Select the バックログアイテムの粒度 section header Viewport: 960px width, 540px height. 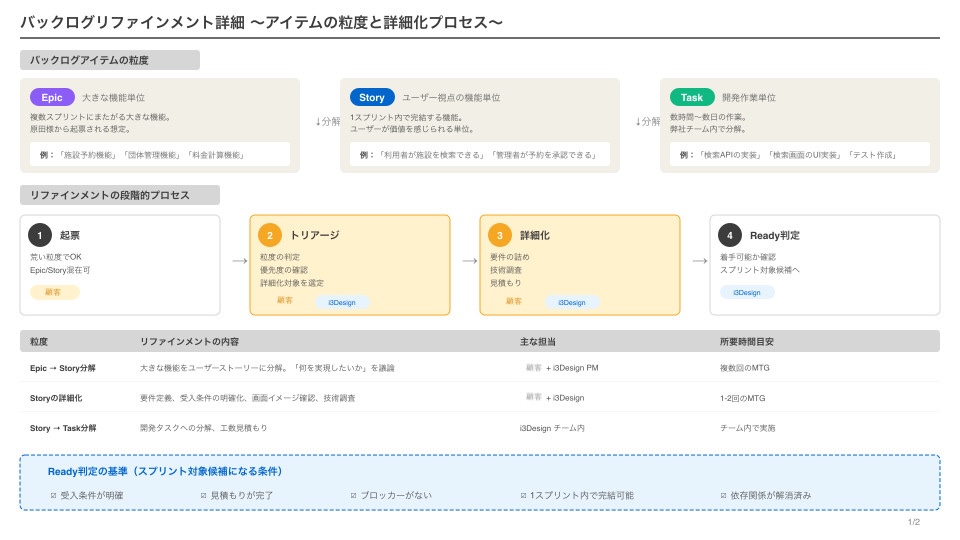click(110, 60)
